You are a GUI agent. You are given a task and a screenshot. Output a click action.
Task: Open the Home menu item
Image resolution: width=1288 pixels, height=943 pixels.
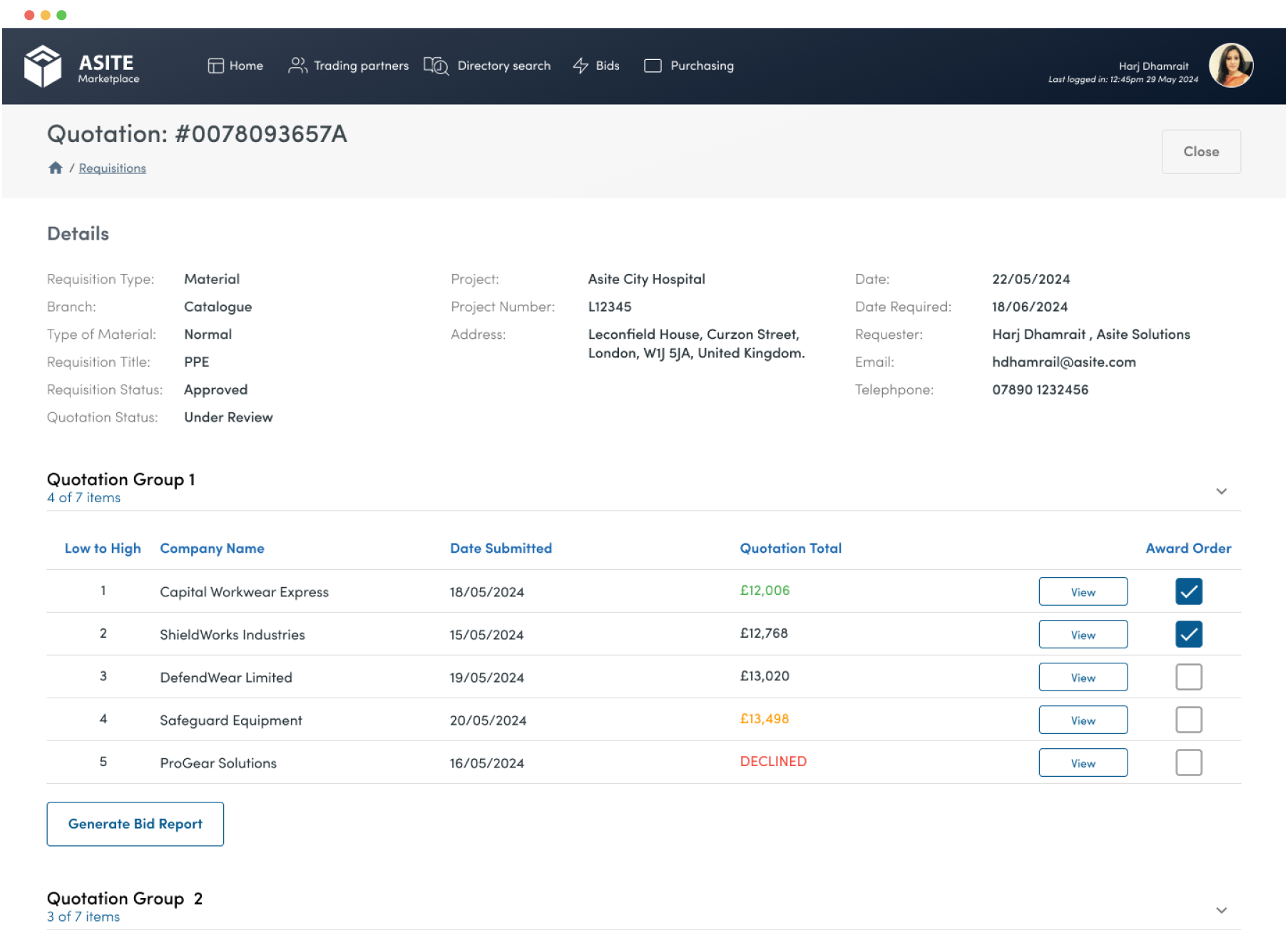[235, 66]
